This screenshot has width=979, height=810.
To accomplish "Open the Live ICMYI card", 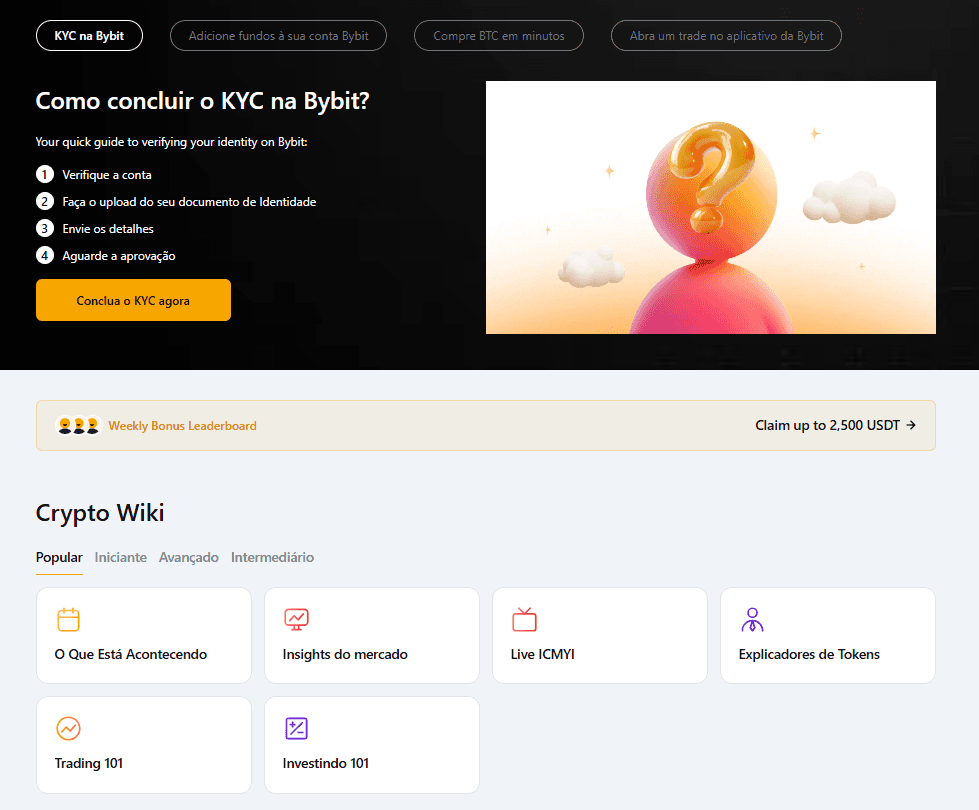I will pos(600,635).
